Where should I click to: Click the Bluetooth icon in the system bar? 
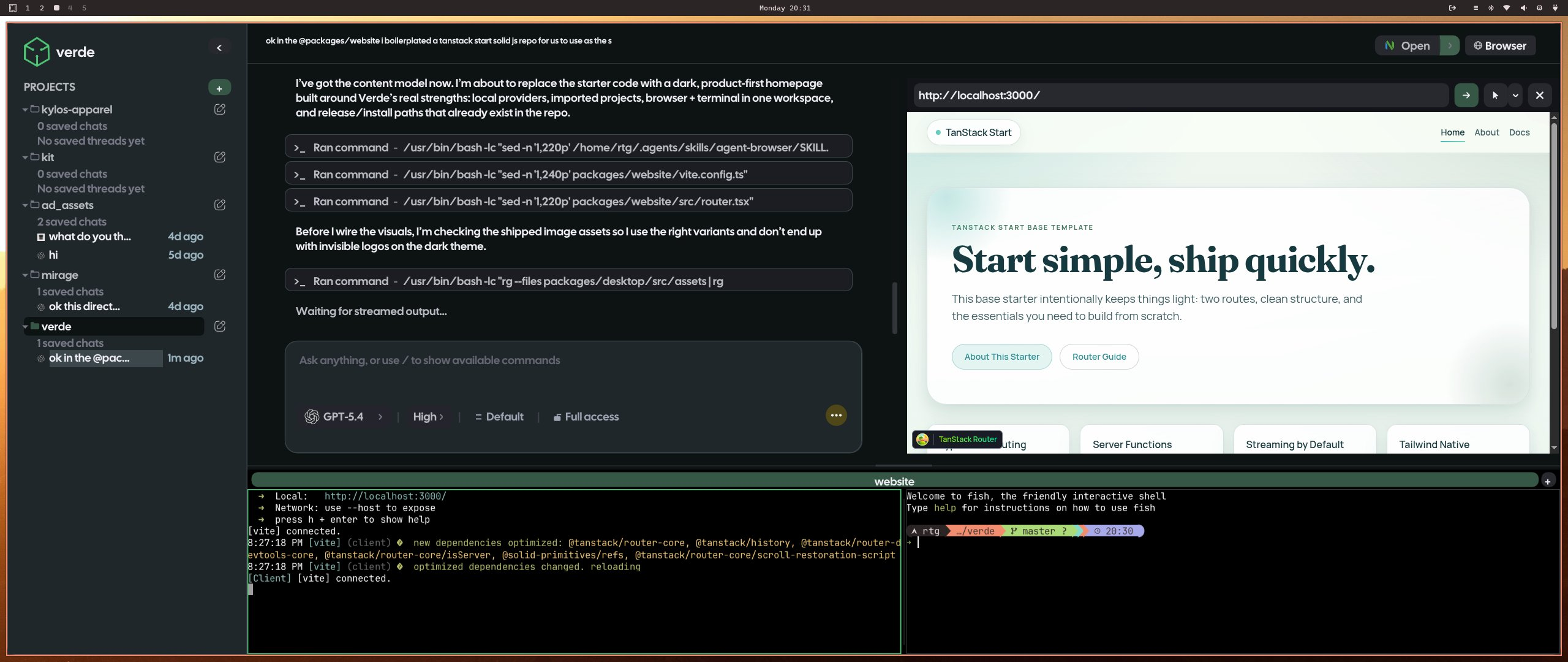coord(1491,8)
